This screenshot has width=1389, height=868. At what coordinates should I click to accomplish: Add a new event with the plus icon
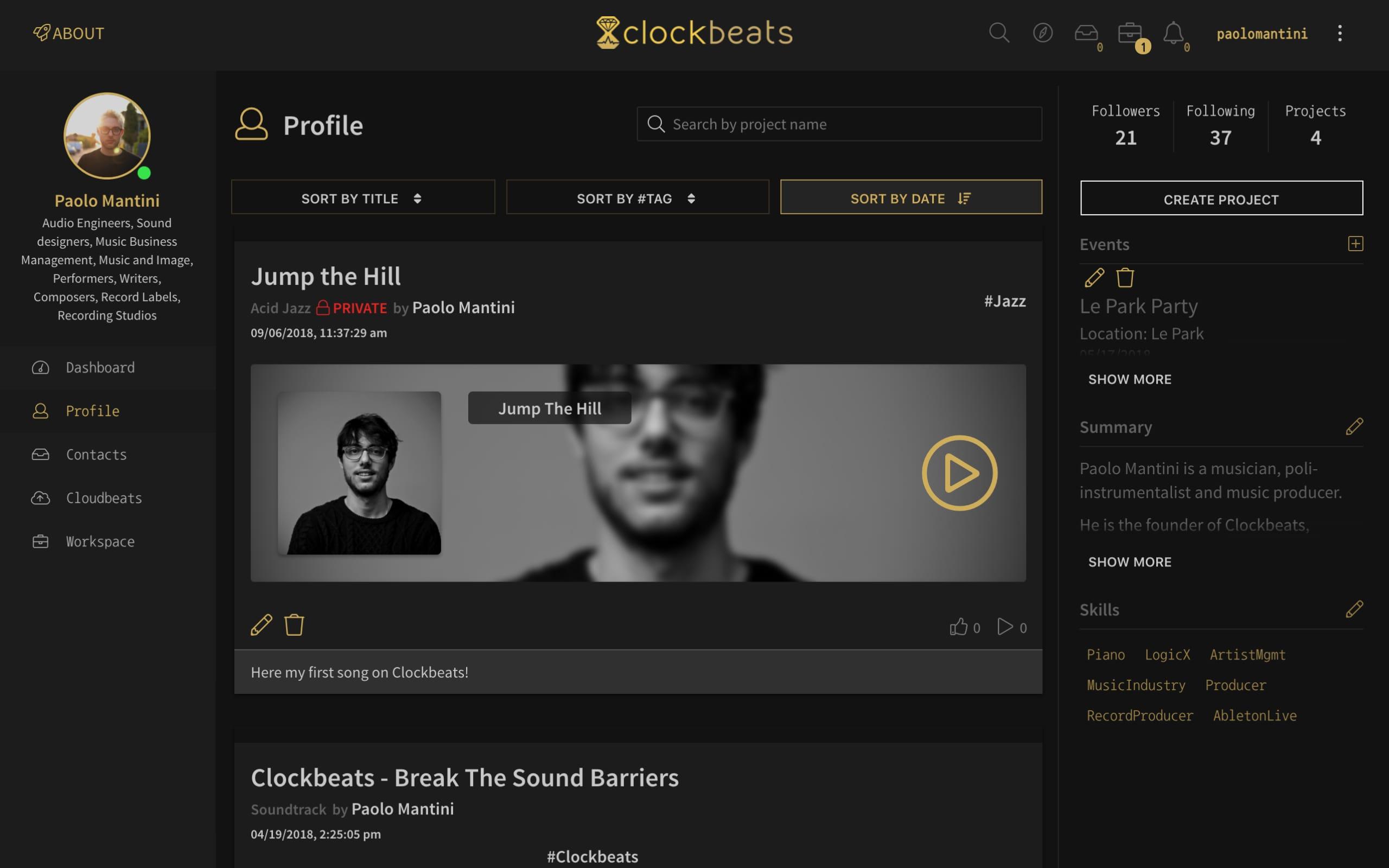coord(1355,244)
